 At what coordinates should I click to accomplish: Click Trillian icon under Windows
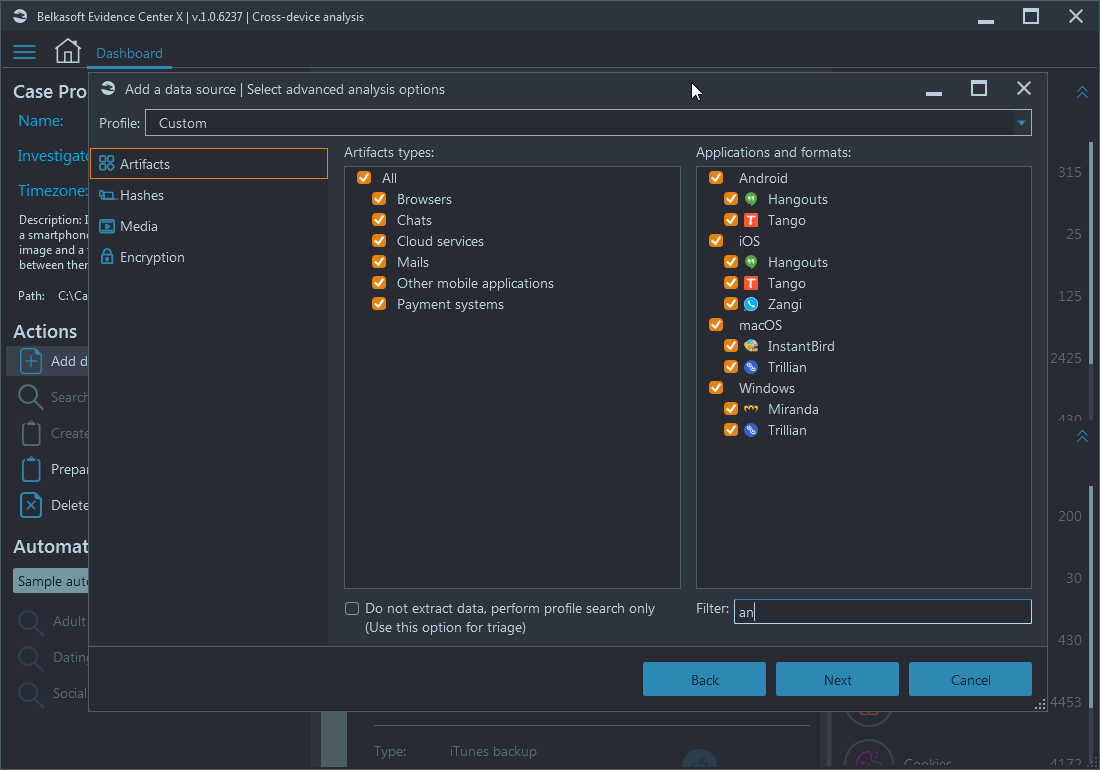pyautogui.click(x=751, y=430)
